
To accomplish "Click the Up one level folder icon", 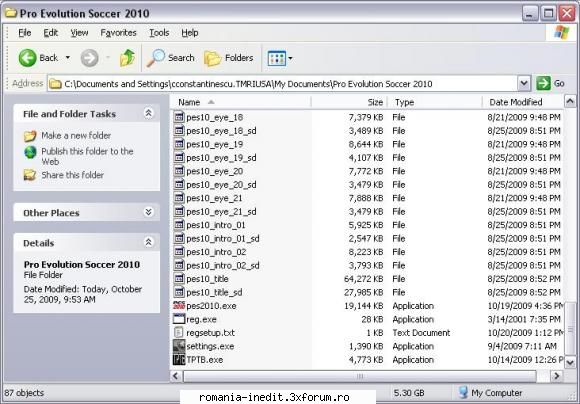I will pos(128,58).
